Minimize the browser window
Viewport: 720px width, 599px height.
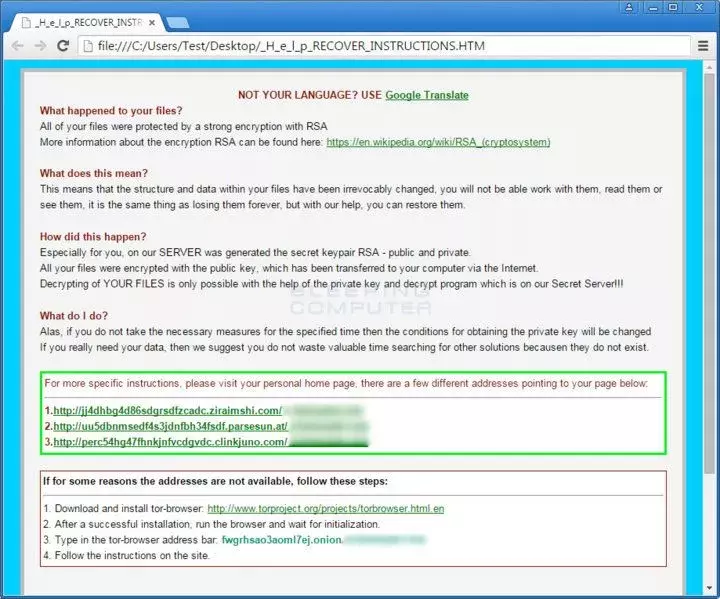click(653, 7)
